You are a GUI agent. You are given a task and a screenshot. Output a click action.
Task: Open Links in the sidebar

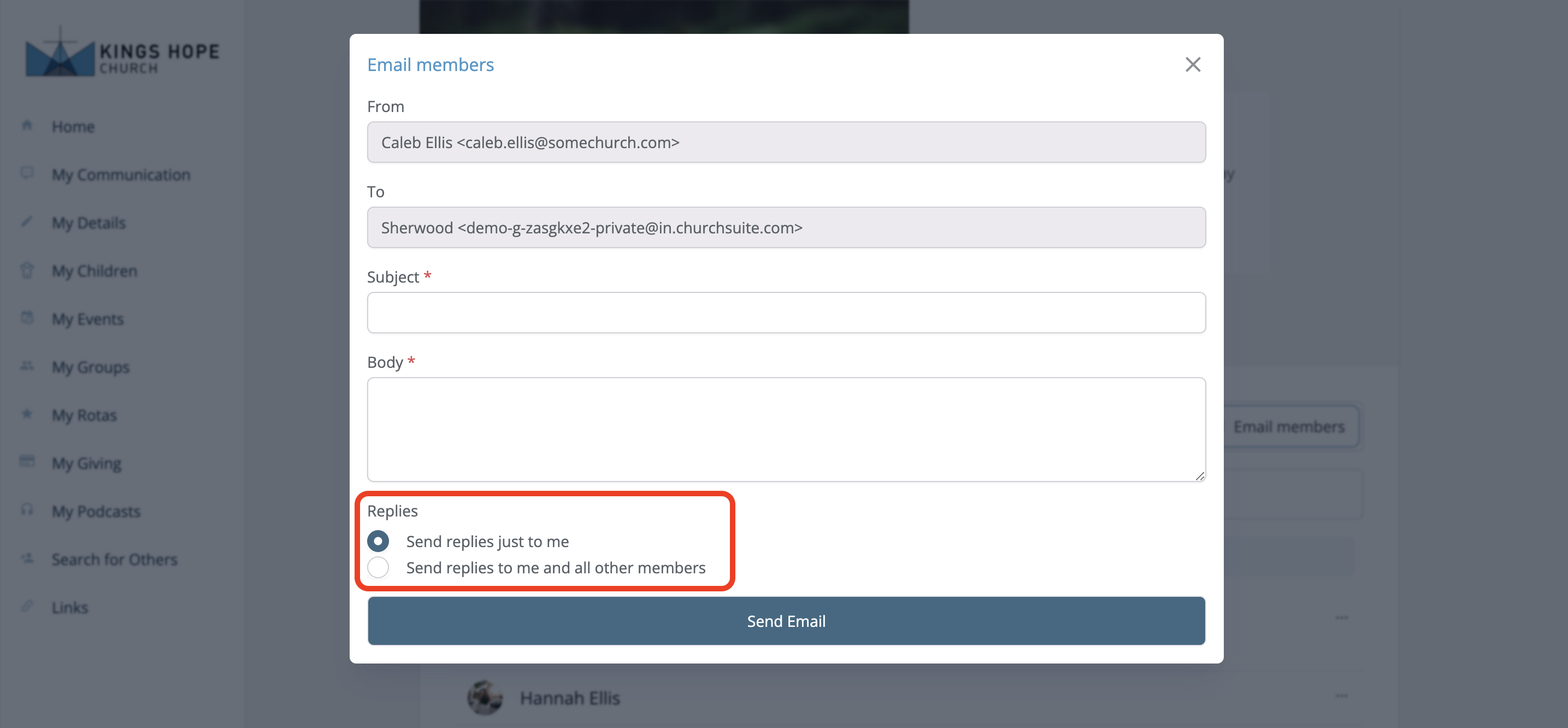pos(70,607)
